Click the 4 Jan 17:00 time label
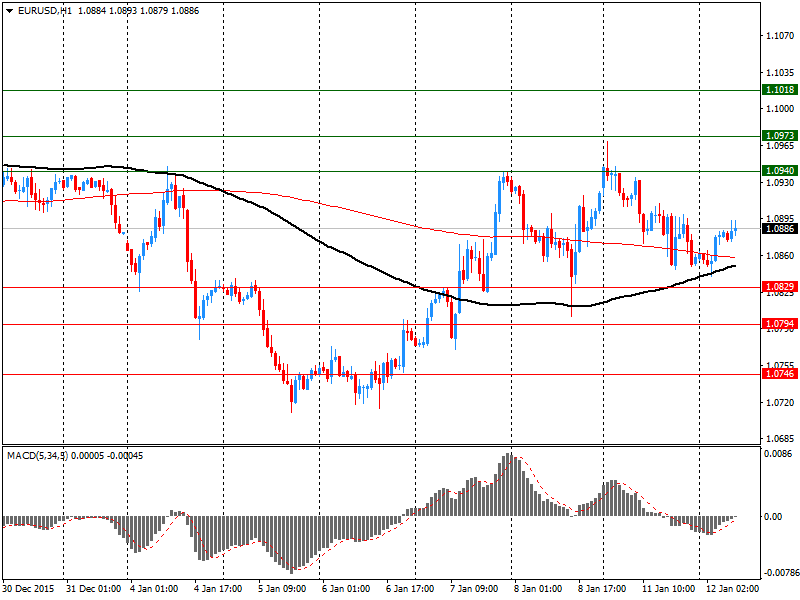 [218, 589]
